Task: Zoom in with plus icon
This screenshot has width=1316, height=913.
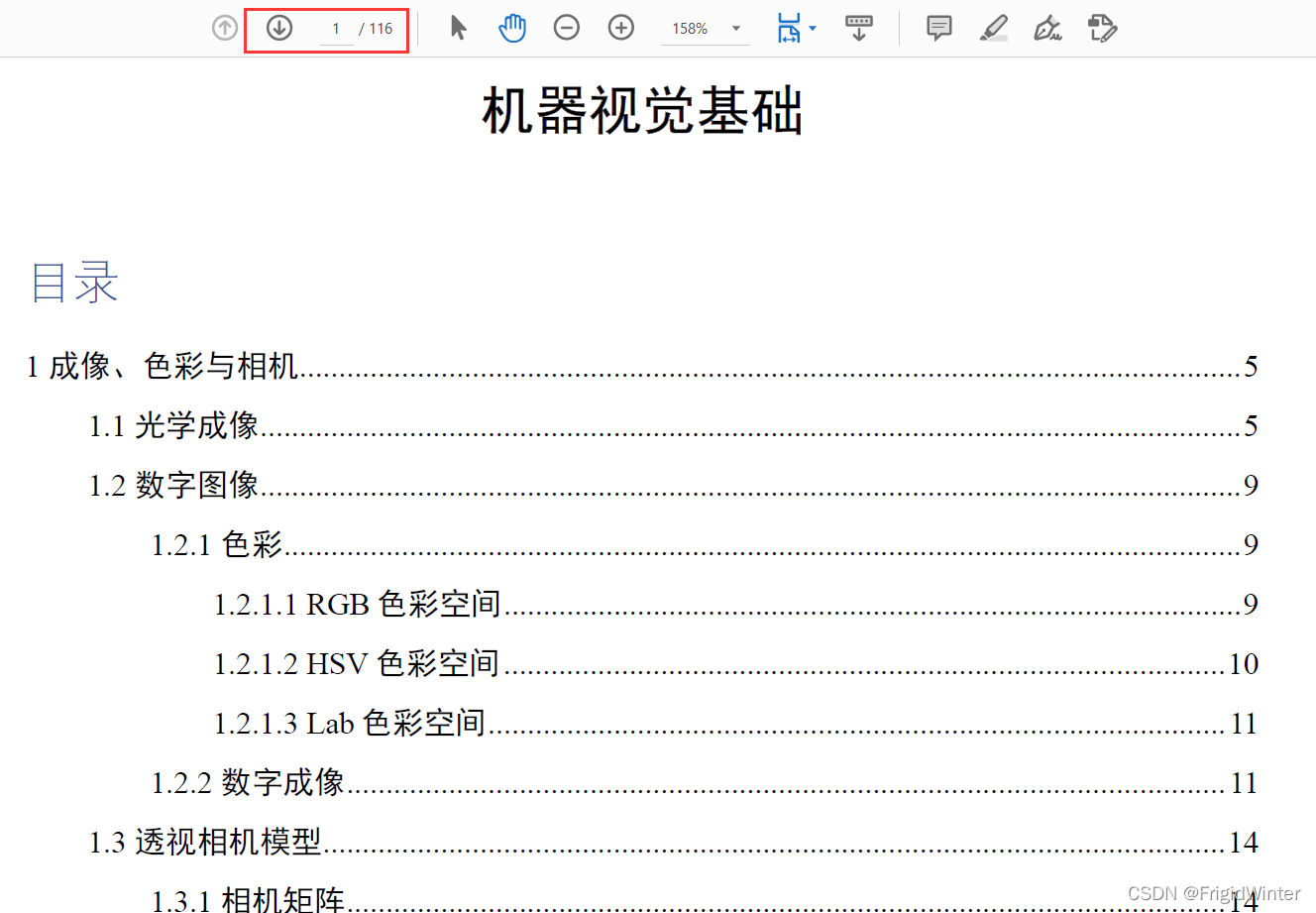Action: 621,28
